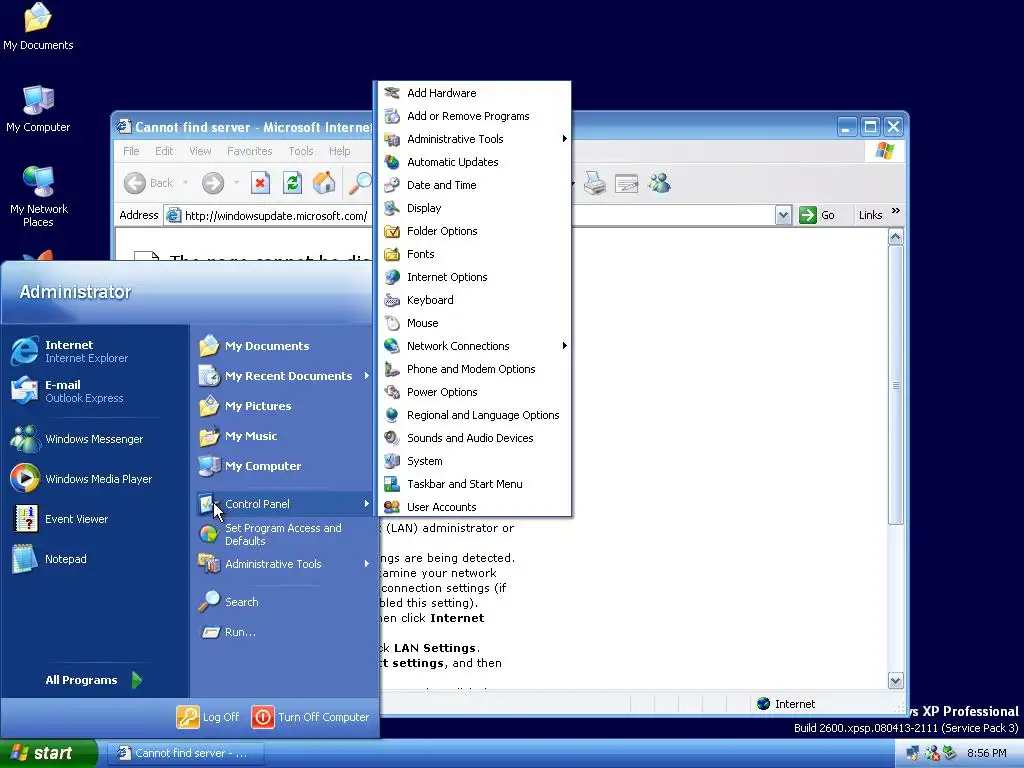Click the Print icon in IE toolbar
The width and height of the screenshot is (1024, 768).
pyautogui.click(x=595, y=184)
